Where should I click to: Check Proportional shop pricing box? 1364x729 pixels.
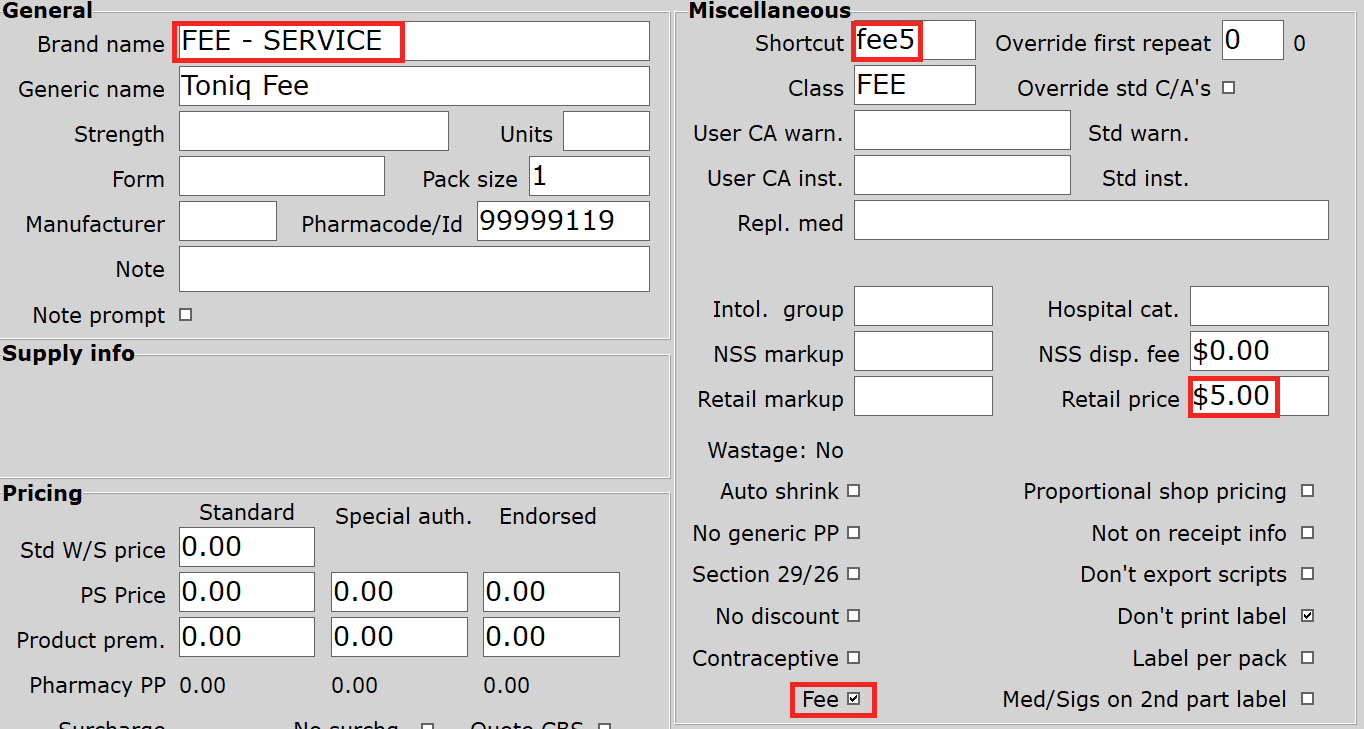[x=1307, y=491]
